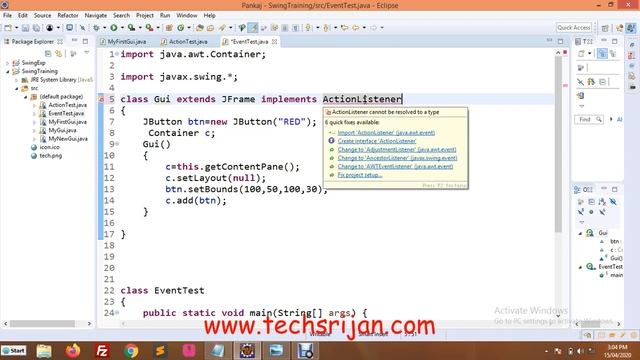This screenshot has height=360, width=640.
Task: Toggle Hide Non-Public Members in Outline
Action: click(591, 212)
